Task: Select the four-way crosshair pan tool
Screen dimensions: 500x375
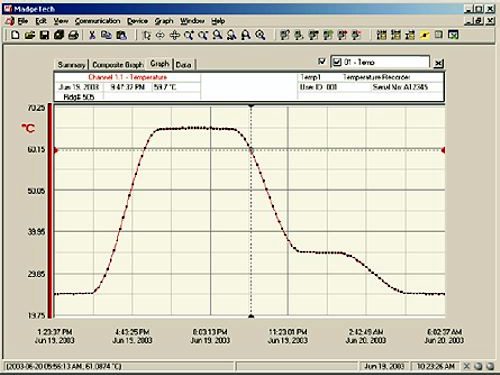Action: (x=175, y=35)
